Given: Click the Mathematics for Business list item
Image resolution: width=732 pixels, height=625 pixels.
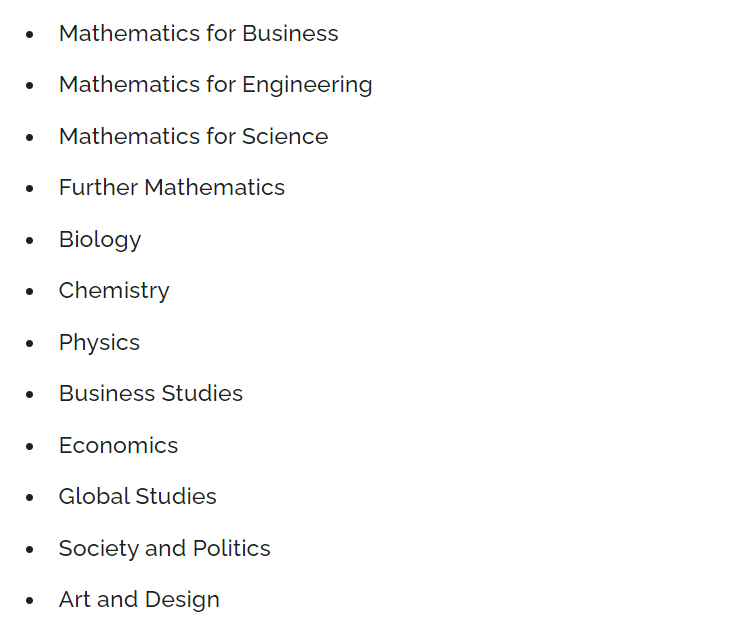Looking at the screenshot, I should (198, 34).
